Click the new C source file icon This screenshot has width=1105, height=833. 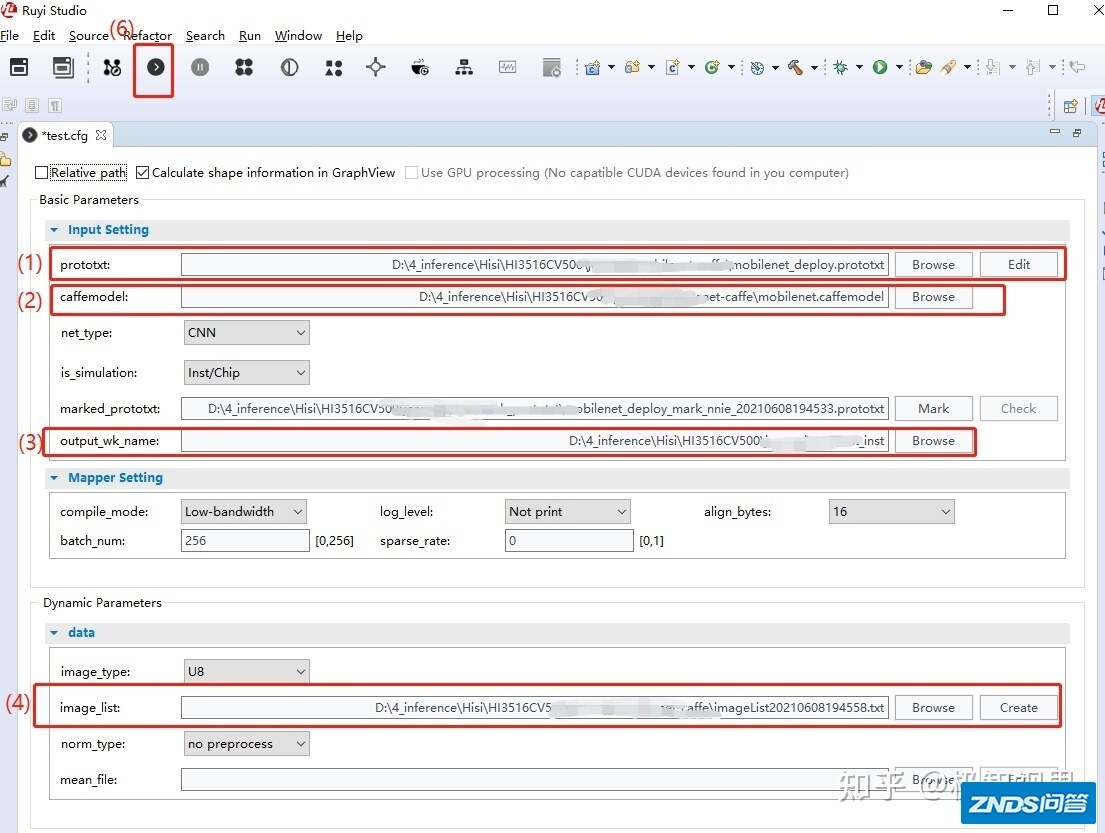coord(672,68)
